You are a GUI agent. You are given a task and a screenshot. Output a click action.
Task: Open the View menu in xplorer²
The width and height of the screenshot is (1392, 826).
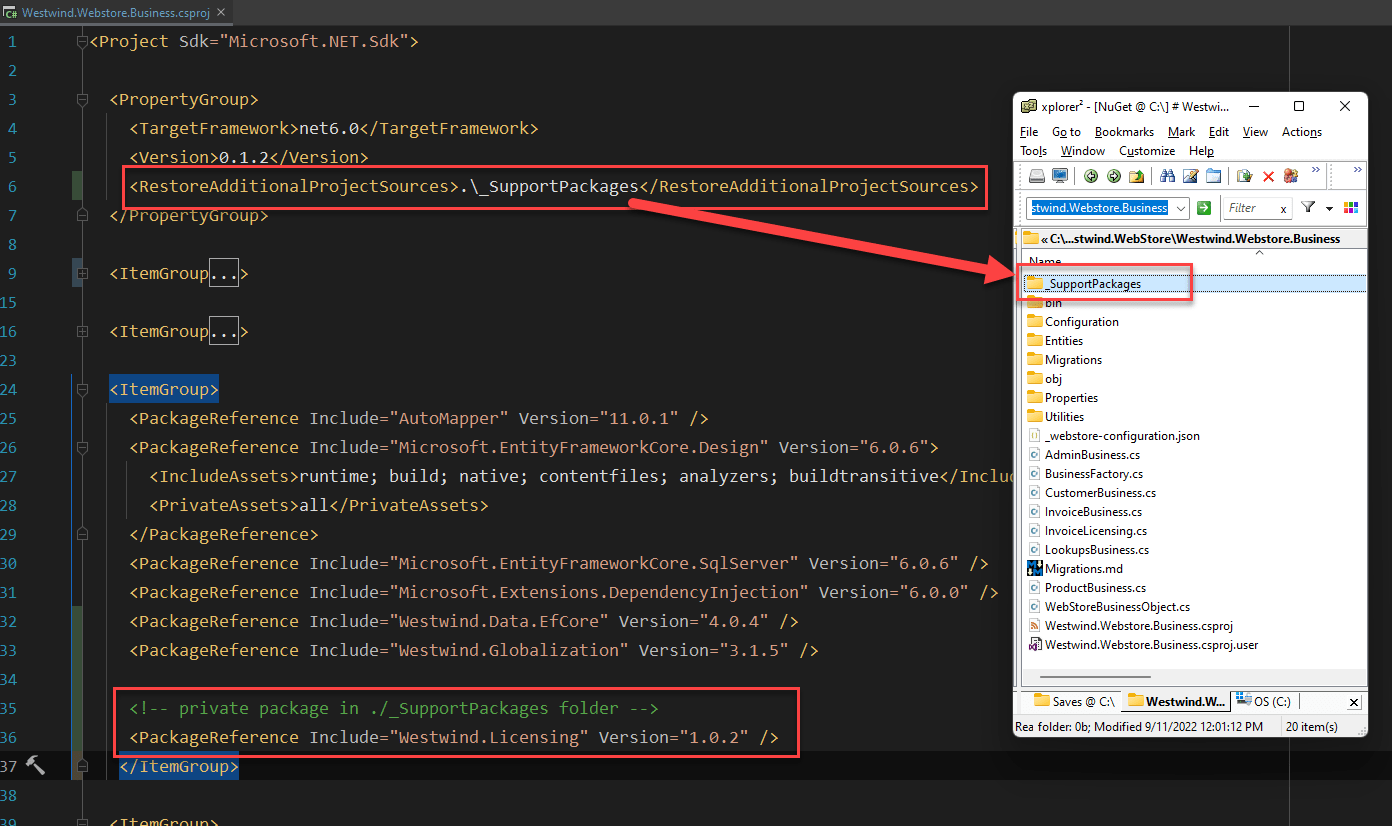coord(1255,132)
